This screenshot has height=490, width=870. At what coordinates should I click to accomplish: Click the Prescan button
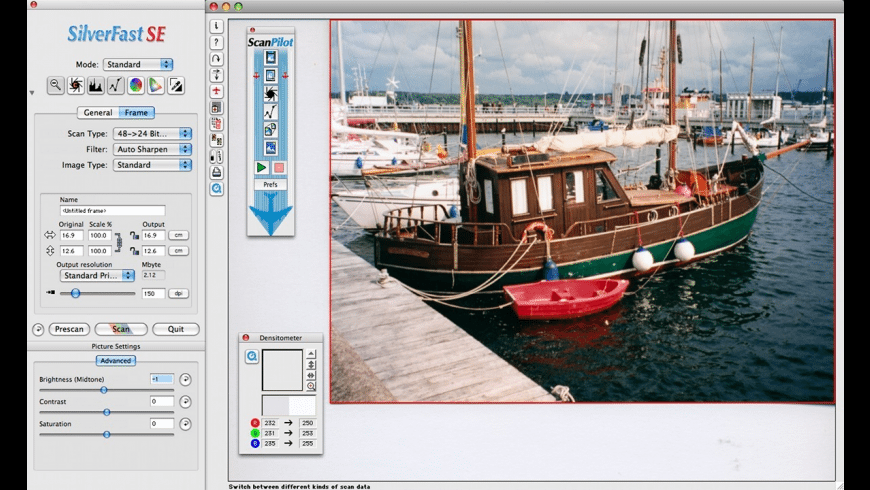coord(69,329)
